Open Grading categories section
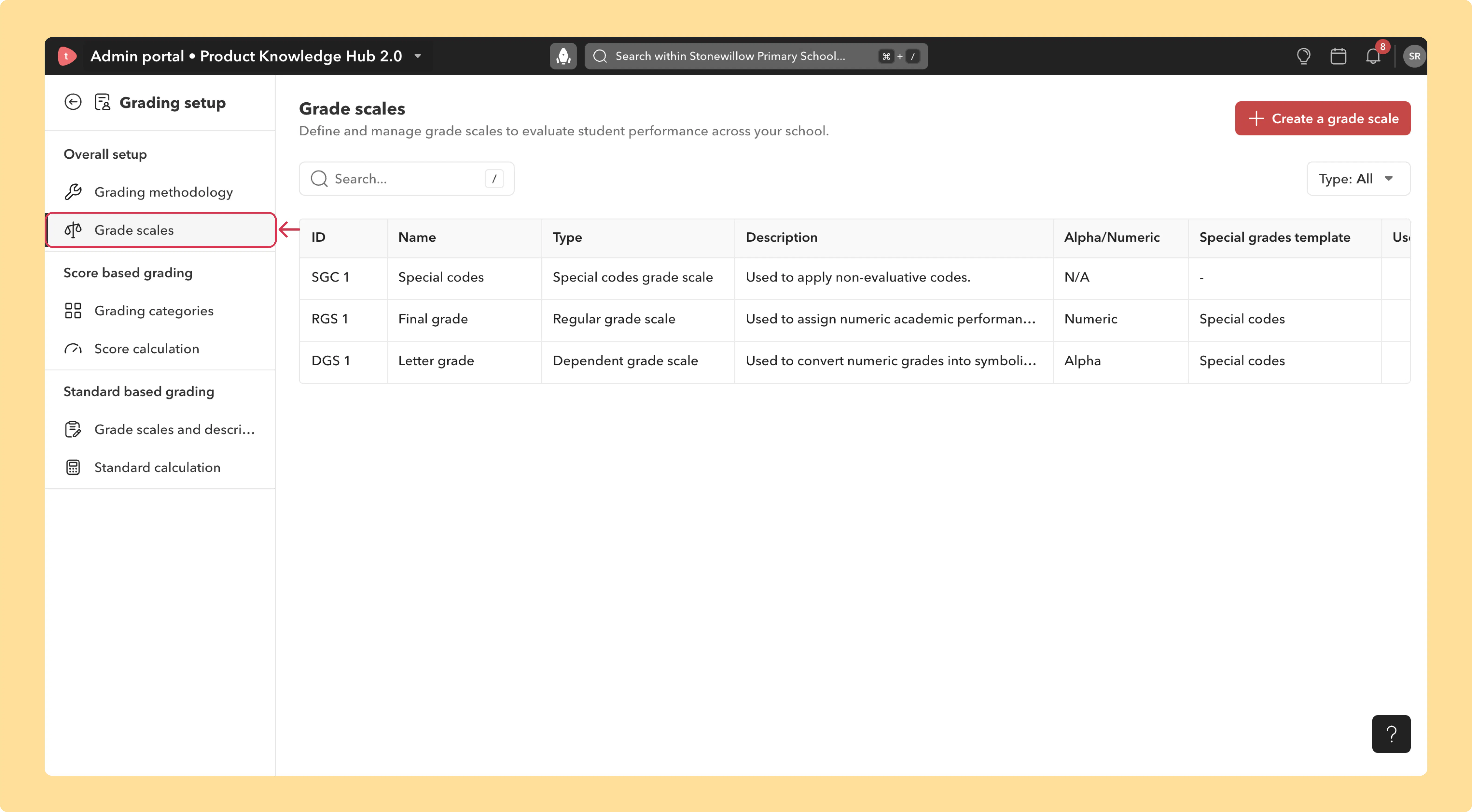 click(x=160, y=311)
